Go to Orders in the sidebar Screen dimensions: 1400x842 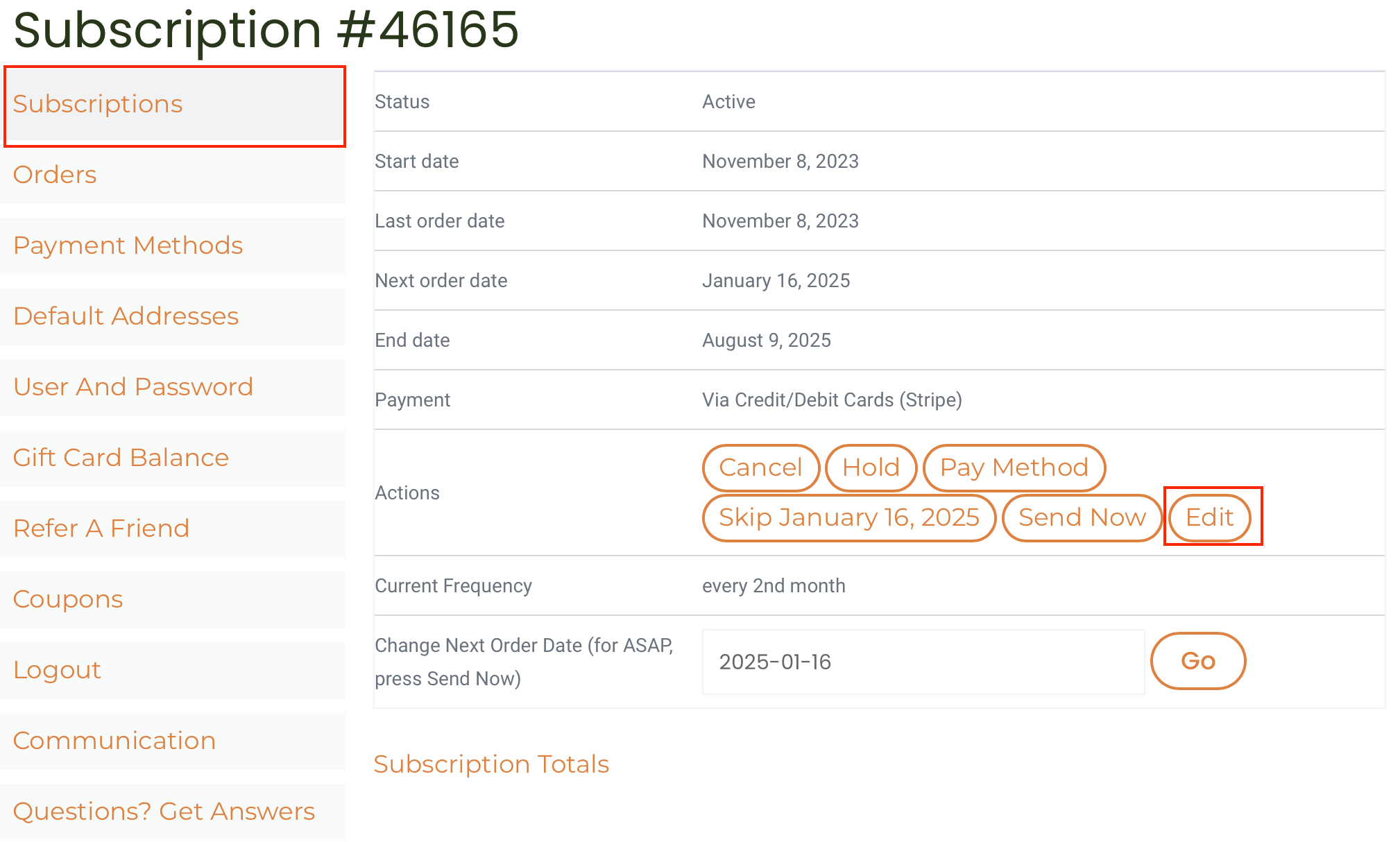55,175
